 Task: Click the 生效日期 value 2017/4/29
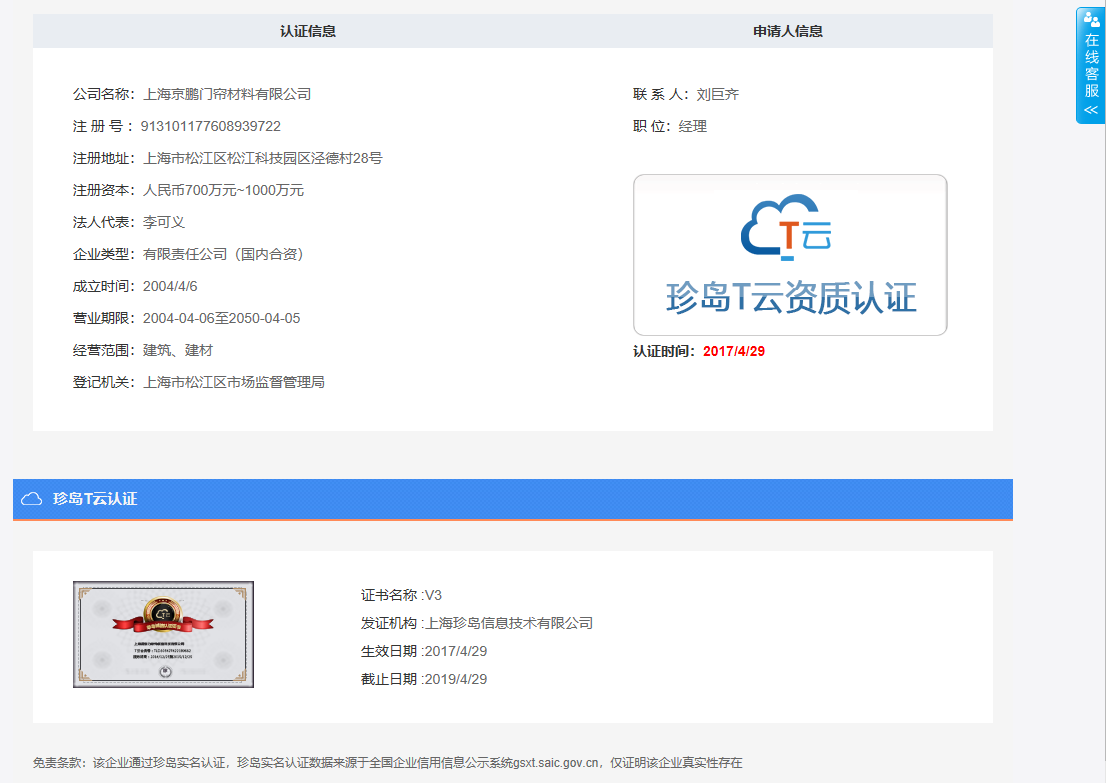coord(456,652)
